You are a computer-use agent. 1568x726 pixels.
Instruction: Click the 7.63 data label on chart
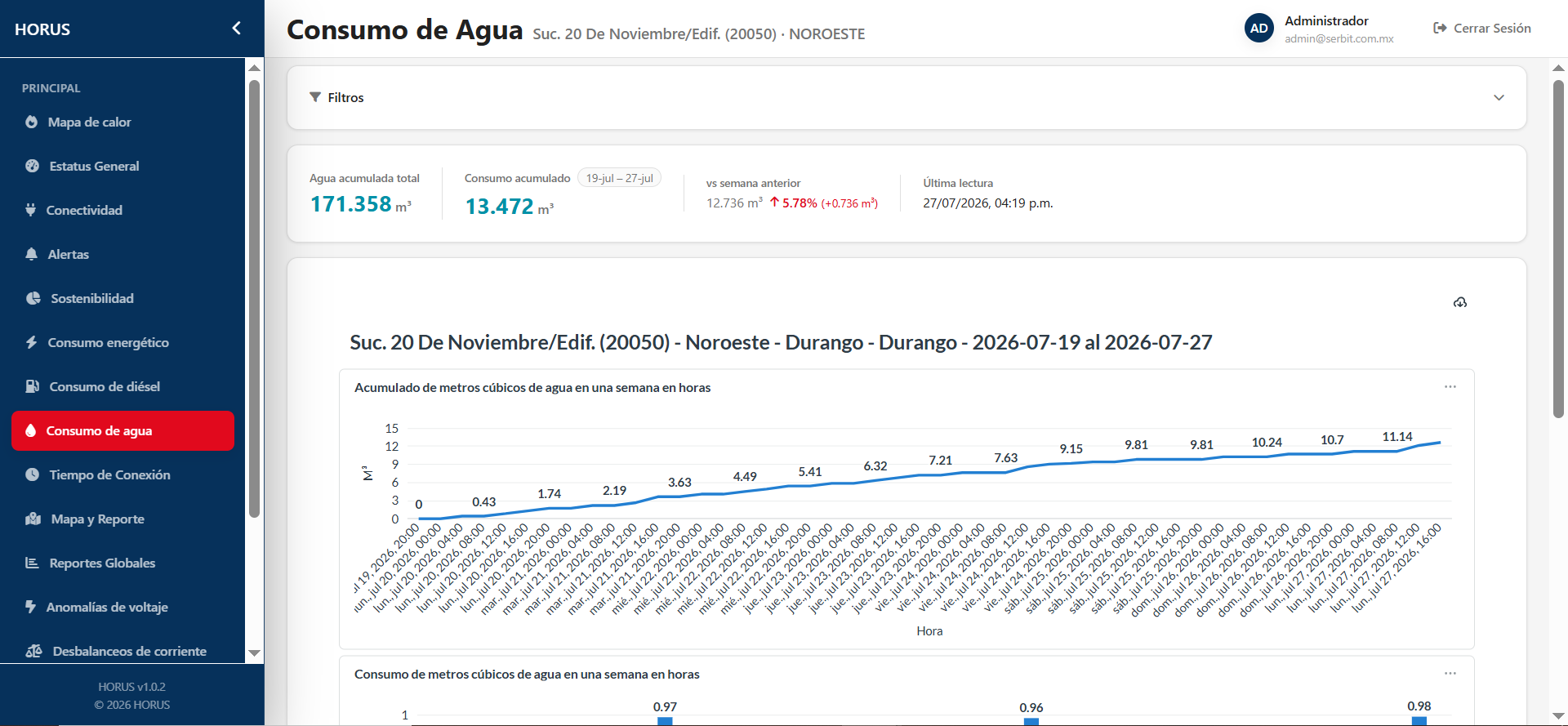point(1005,457)
